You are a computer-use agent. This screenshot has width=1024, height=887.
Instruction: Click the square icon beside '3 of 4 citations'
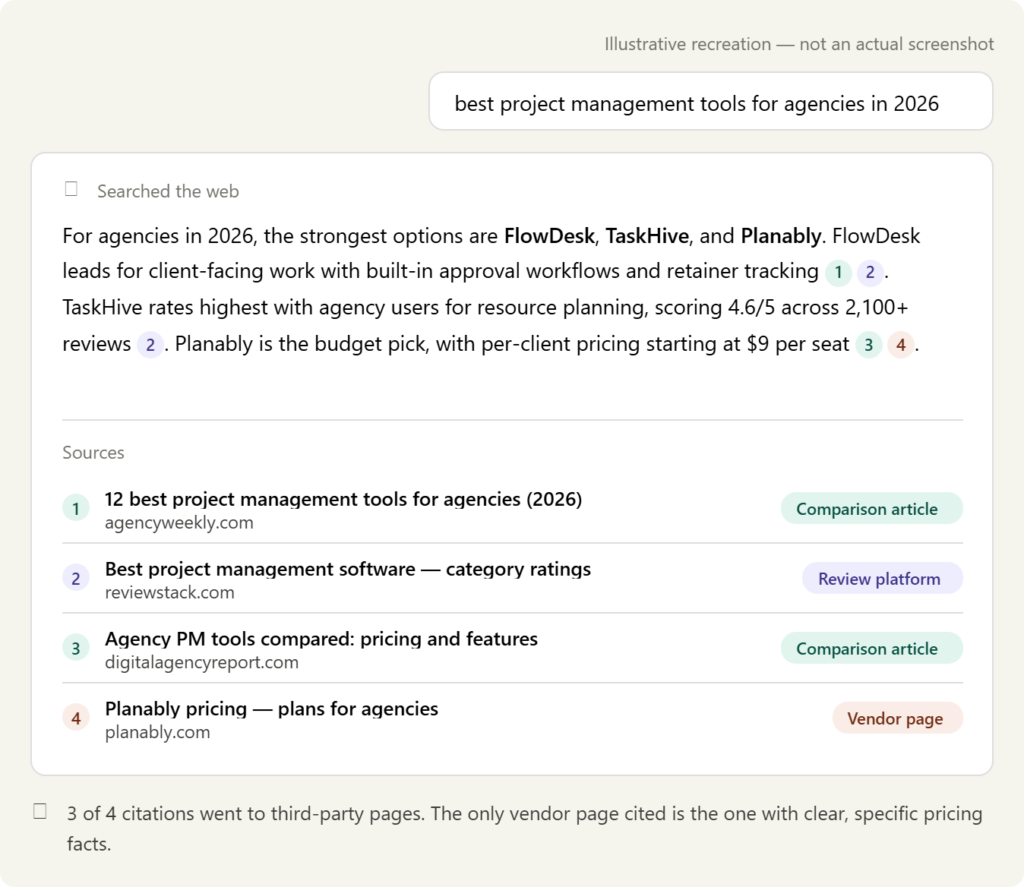[x=40, y=811]
